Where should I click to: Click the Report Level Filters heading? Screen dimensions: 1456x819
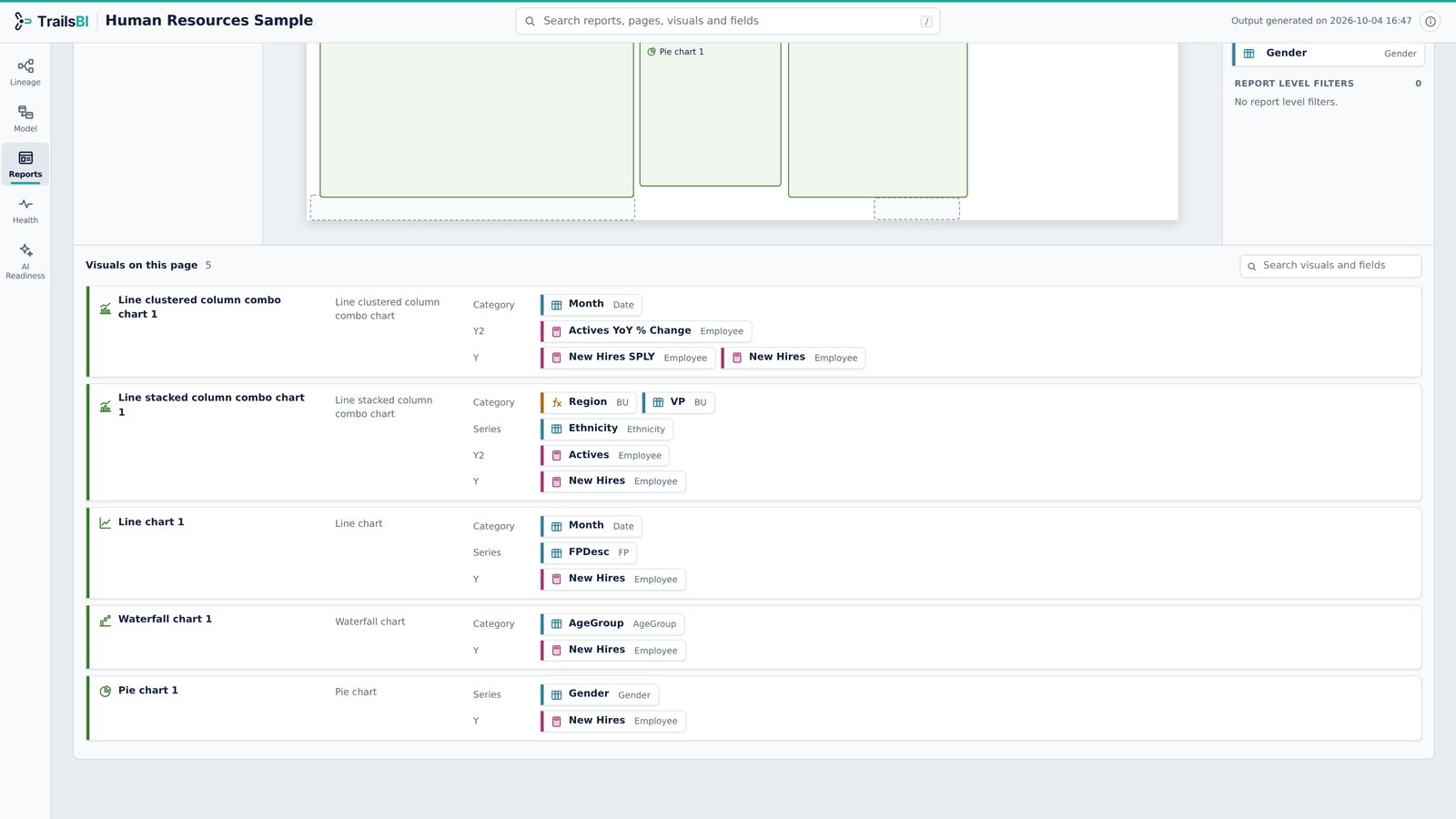point(1294,84)
